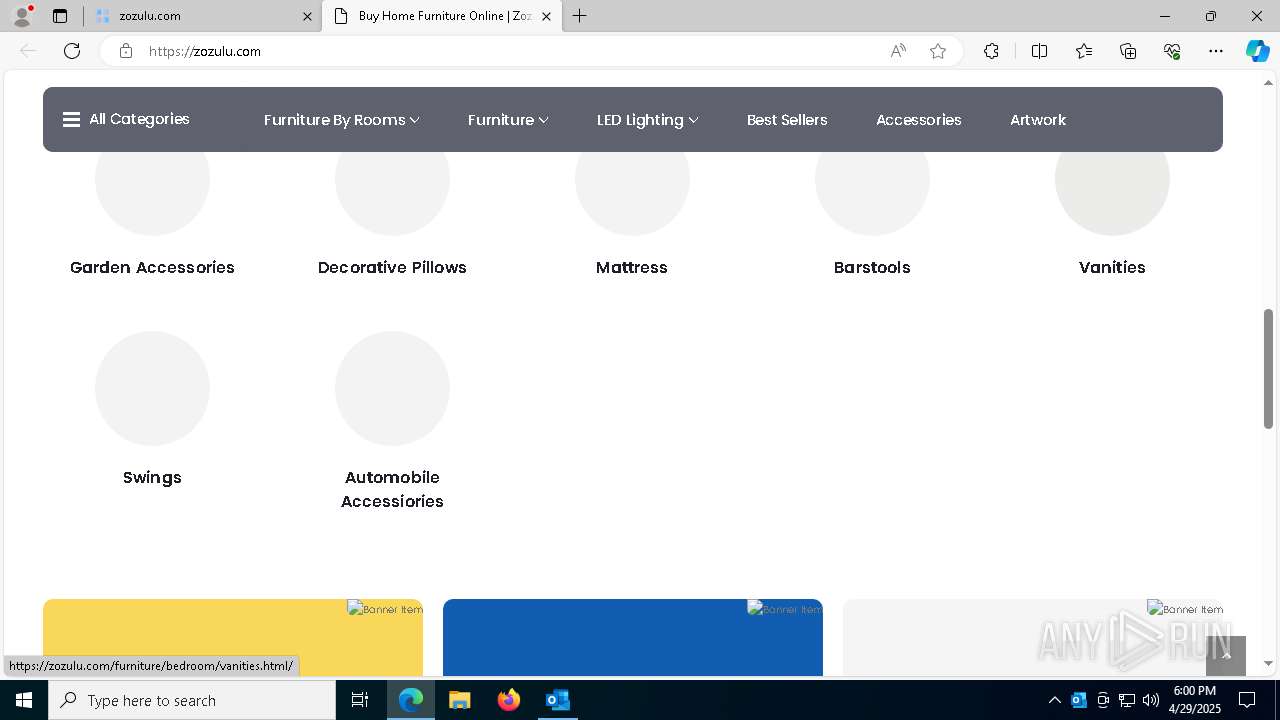This screenshot has height=720, width=1280.
Task: Open the Artwork menu item
Action: point(1038,120)
